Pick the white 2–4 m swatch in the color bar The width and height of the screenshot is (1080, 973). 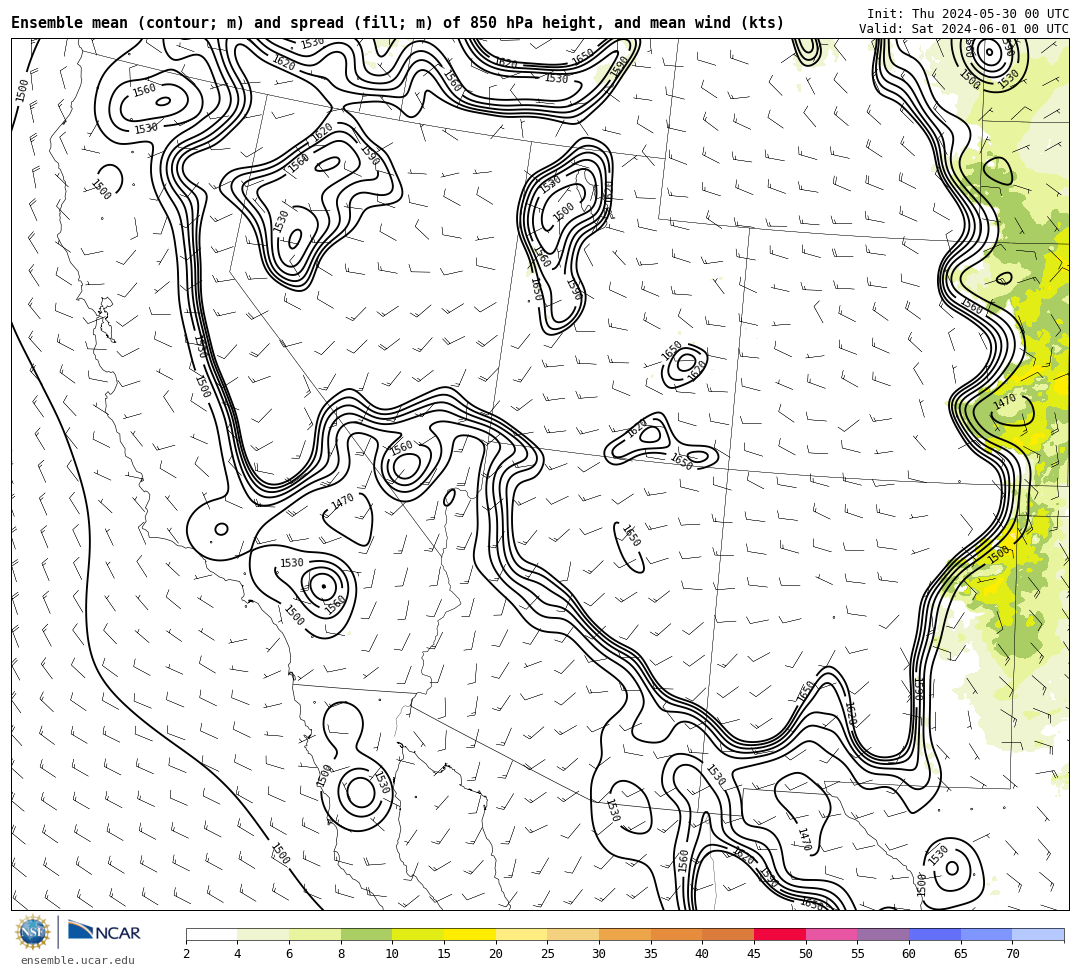tap(211, 934)
